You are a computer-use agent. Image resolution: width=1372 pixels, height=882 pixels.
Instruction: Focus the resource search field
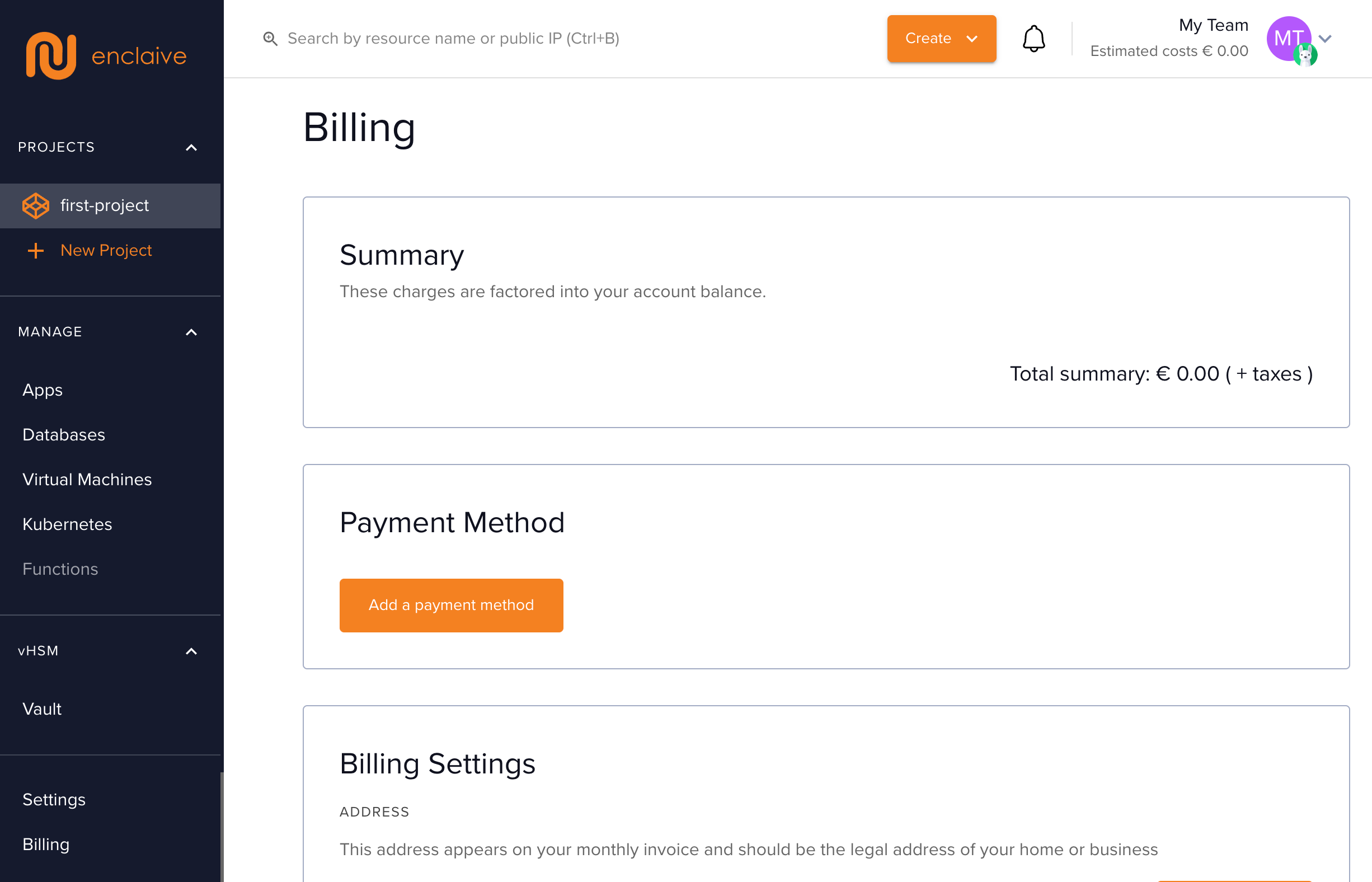pyautogui.click(x=452, y=39)
